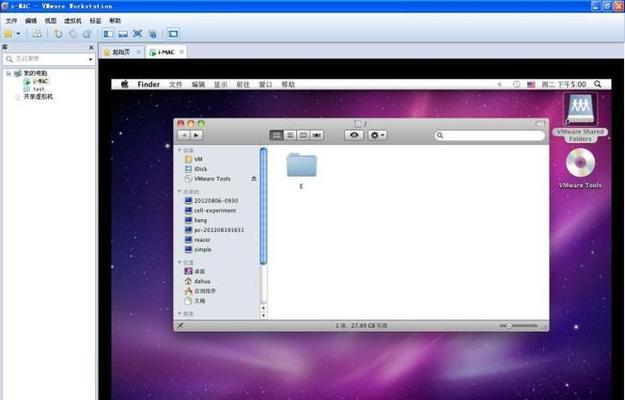625x400 pixels.
Task: Open the Finder action gear menu
Action: (377, 135)
